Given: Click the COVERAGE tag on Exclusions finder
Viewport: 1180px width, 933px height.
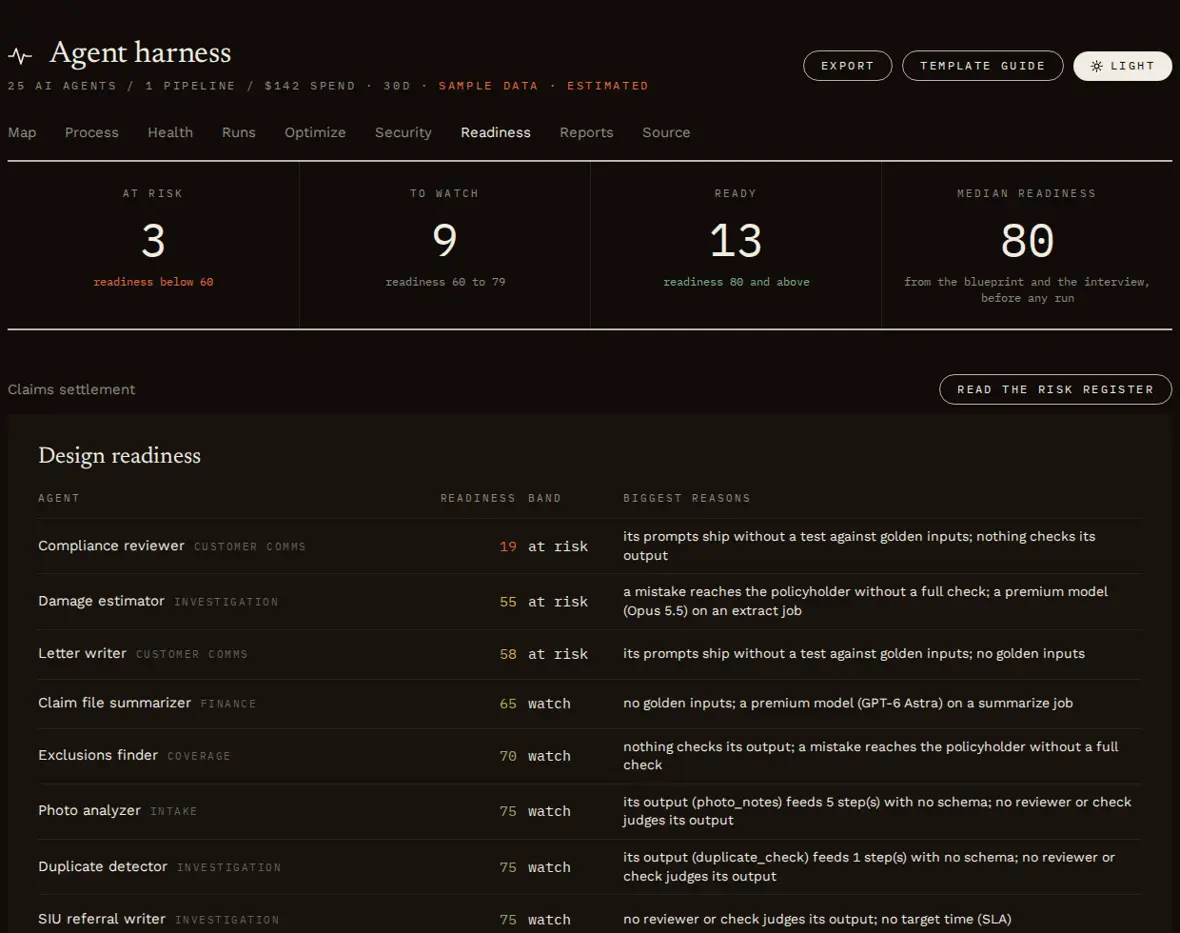Looking at the screenshot, I should coord(199,756).
